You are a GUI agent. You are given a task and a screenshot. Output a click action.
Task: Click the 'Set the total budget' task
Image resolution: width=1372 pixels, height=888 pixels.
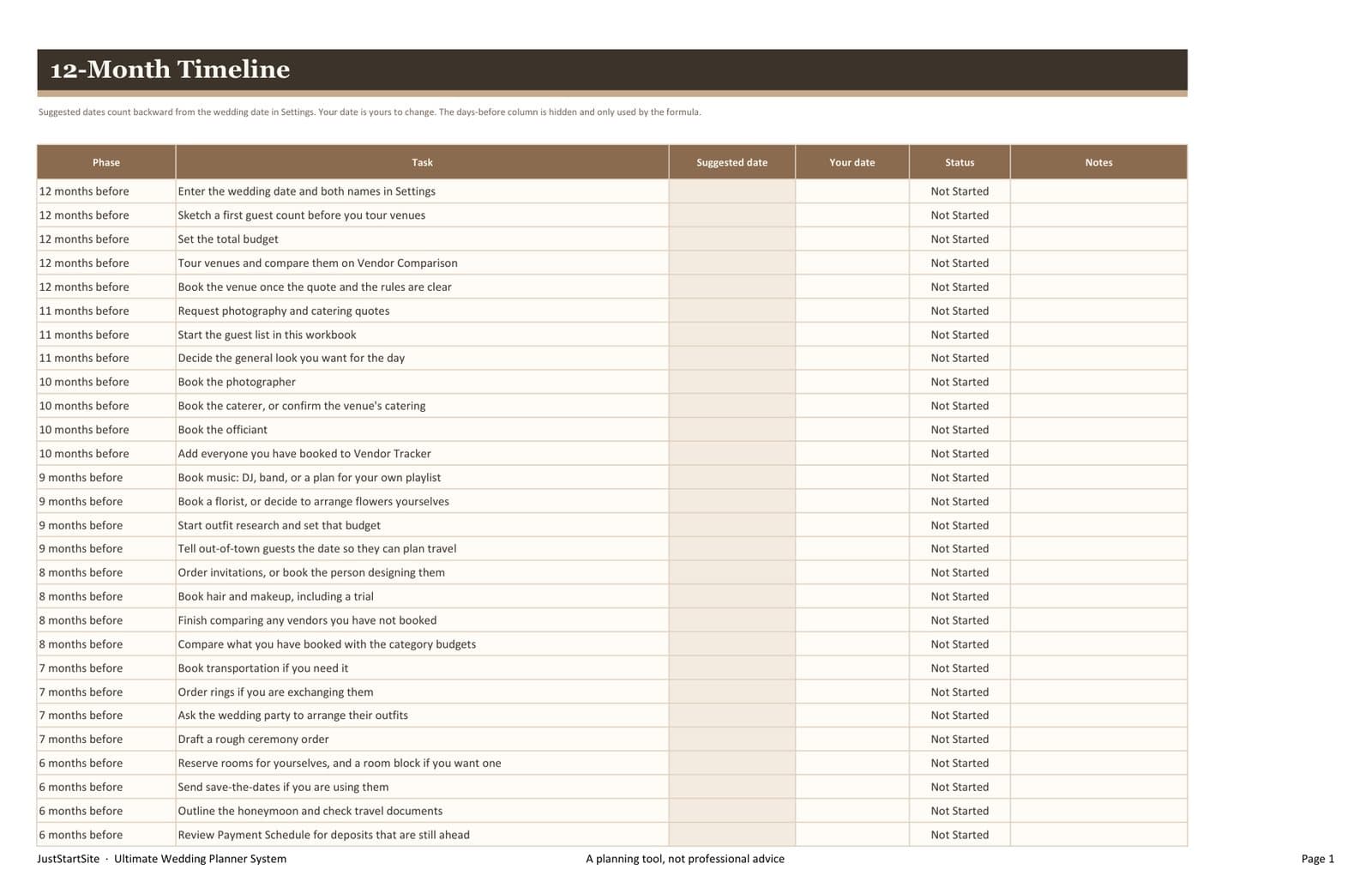pyautogui.click(x=422, y=239)
